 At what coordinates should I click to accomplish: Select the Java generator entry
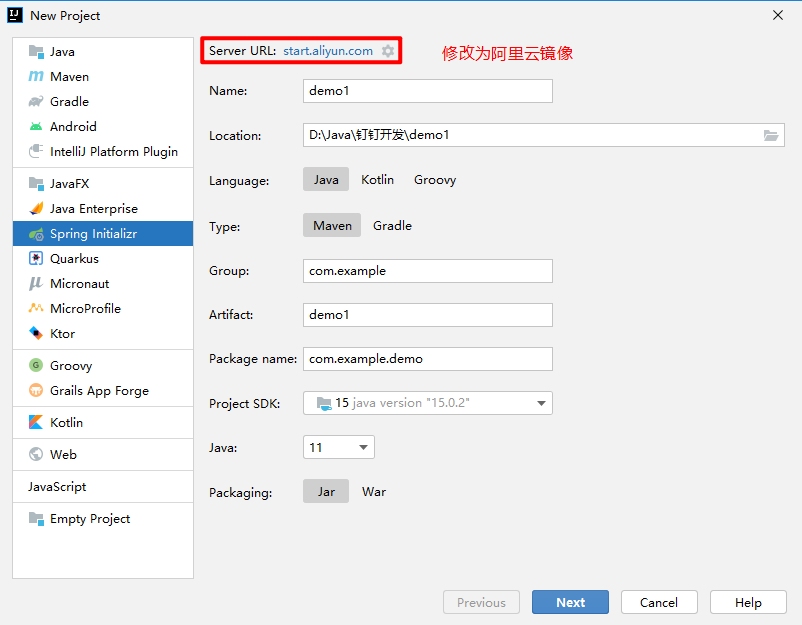click(103, 52)
